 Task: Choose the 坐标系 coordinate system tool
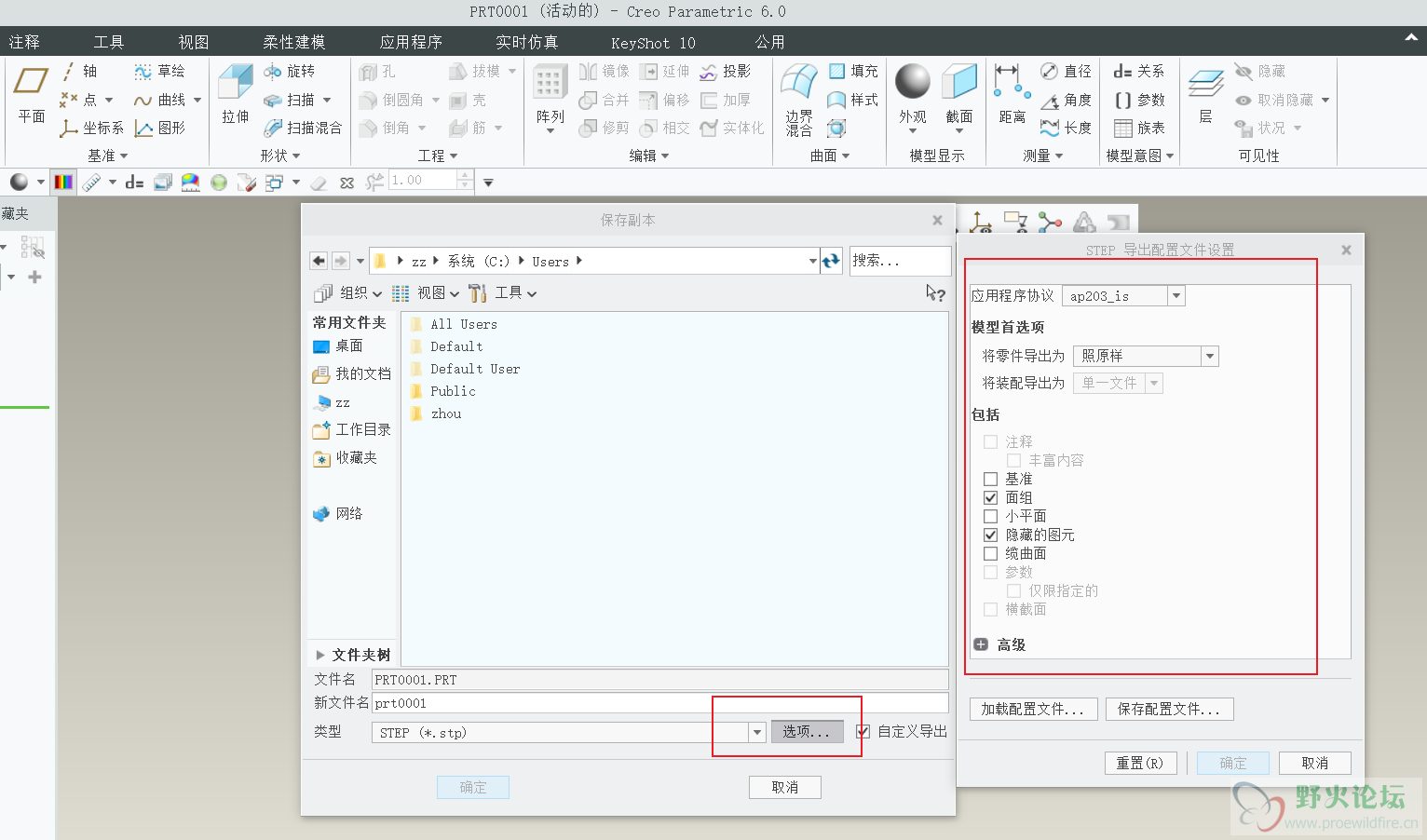point(91,128)
